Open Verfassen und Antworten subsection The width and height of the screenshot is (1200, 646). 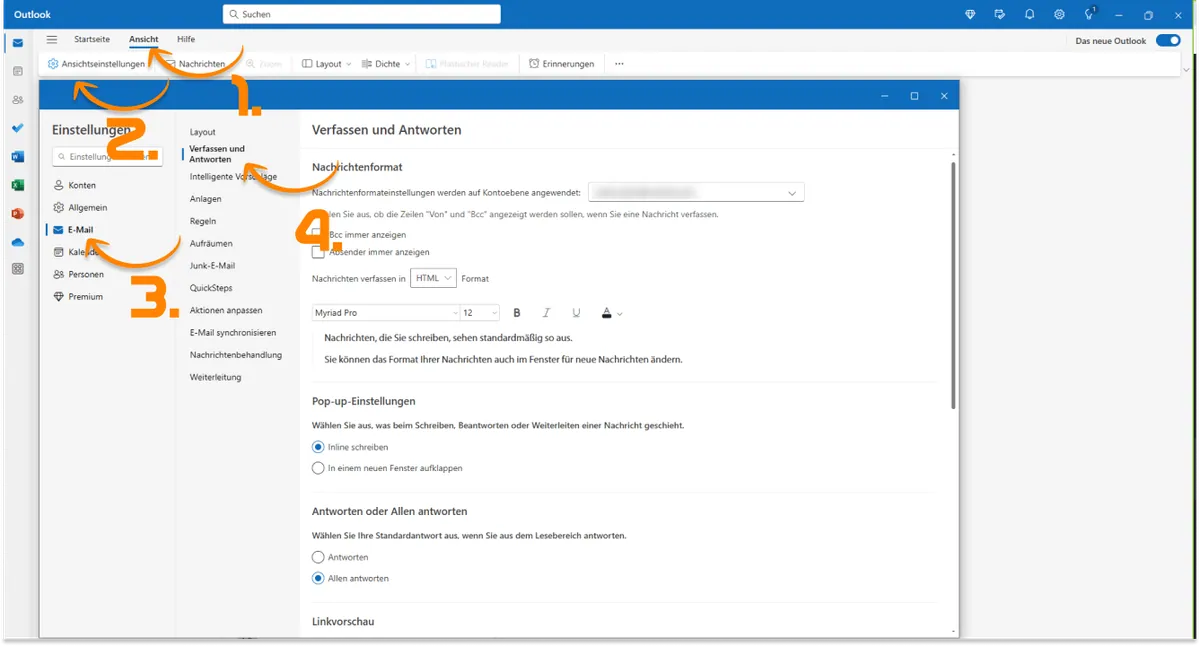pos(217,154)
